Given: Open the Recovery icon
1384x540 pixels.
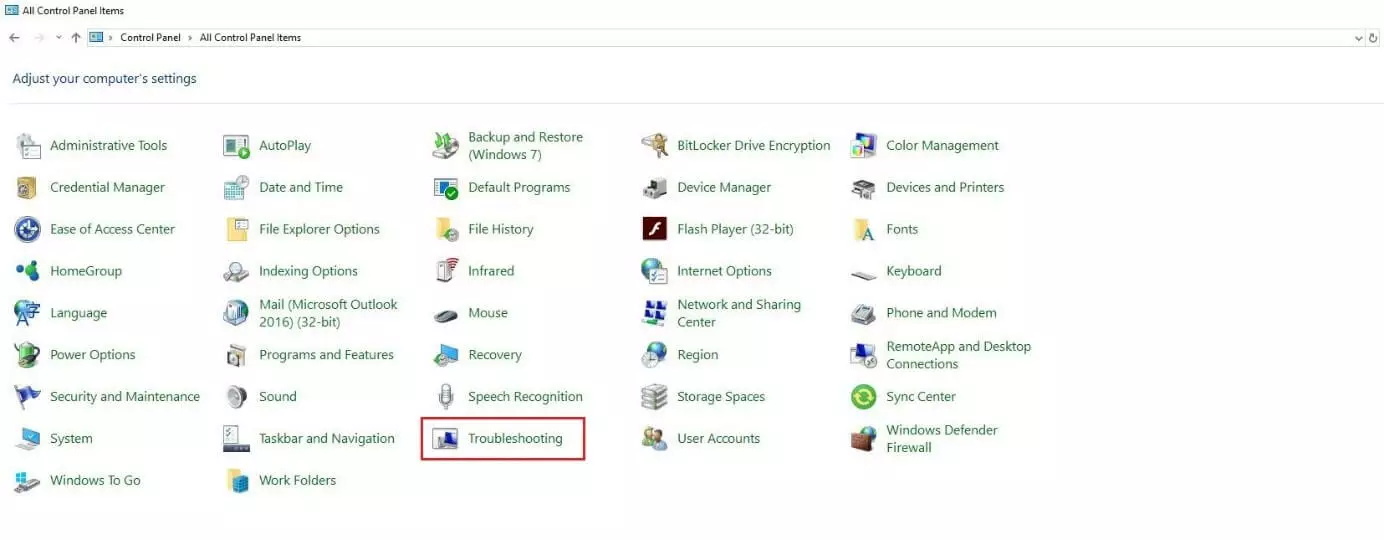Looking at the screenshot, I should pos(446,355).
